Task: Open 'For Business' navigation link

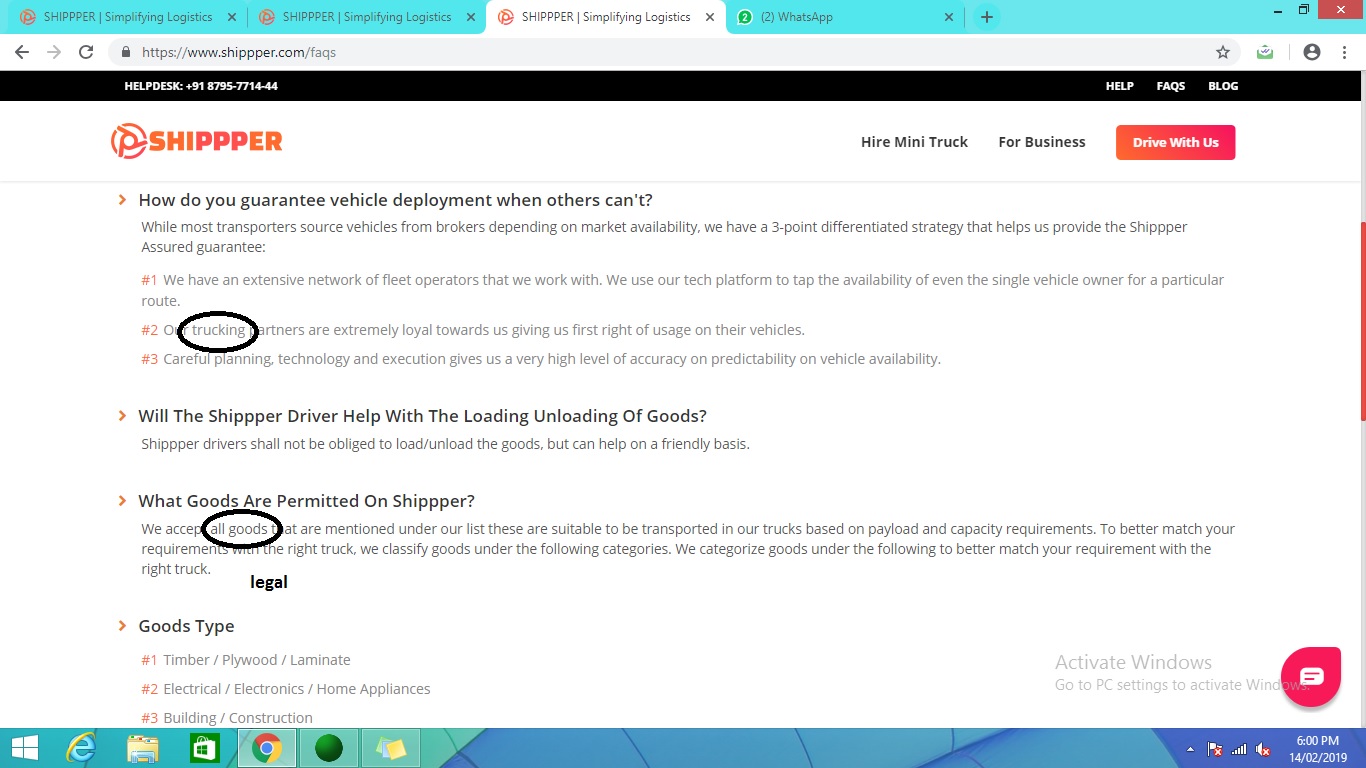Action: pyautogui.click(x=1041, y=142)
